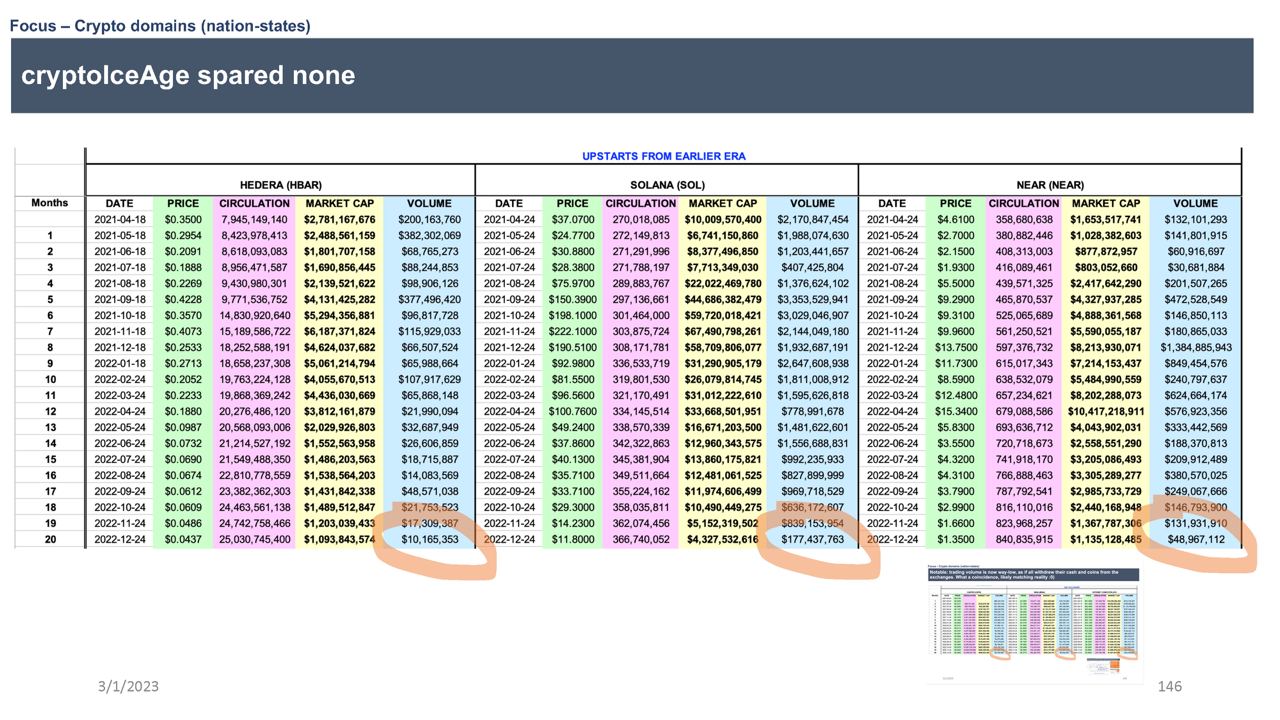The width and height of the screenshot is (1280, 720).
Task: Click the 'UPSTARTS FROM EARLIER ERA' table banner
Action: coord(663,156)
